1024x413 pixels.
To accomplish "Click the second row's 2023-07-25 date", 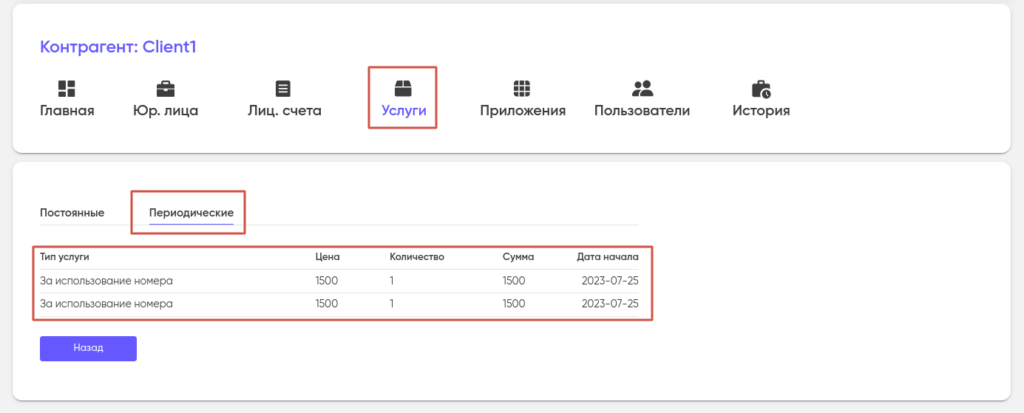I will (x=610, y=304).
